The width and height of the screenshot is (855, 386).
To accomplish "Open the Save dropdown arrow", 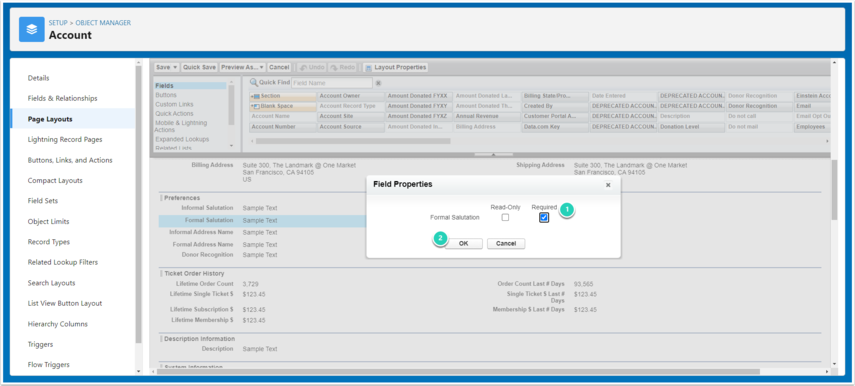I will pos(175,68).
